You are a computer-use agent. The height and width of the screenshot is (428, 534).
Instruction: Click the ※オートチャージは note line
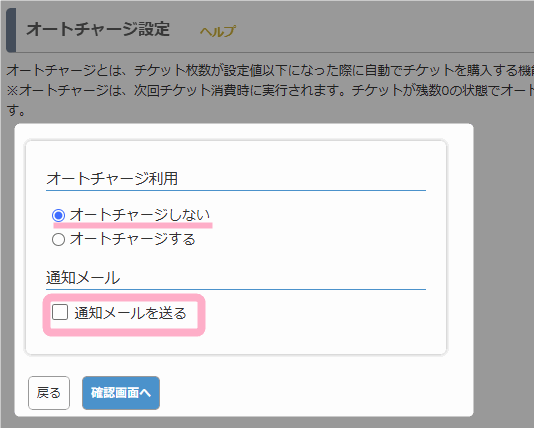pyautogui.click(x=270, y=91)
